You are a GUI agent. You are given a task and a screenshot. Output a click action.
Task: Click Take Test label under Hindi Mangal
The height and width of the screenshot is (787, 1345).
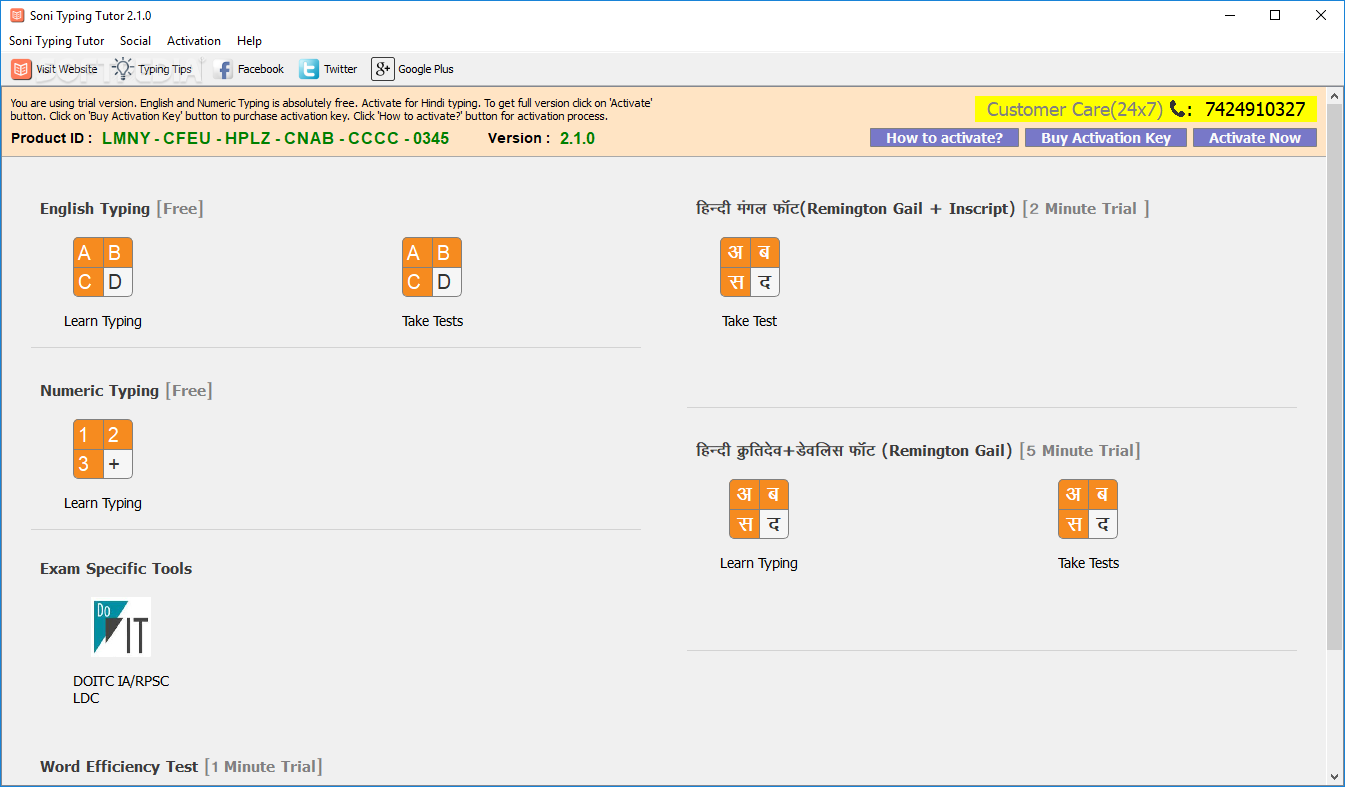pos(750,321)
